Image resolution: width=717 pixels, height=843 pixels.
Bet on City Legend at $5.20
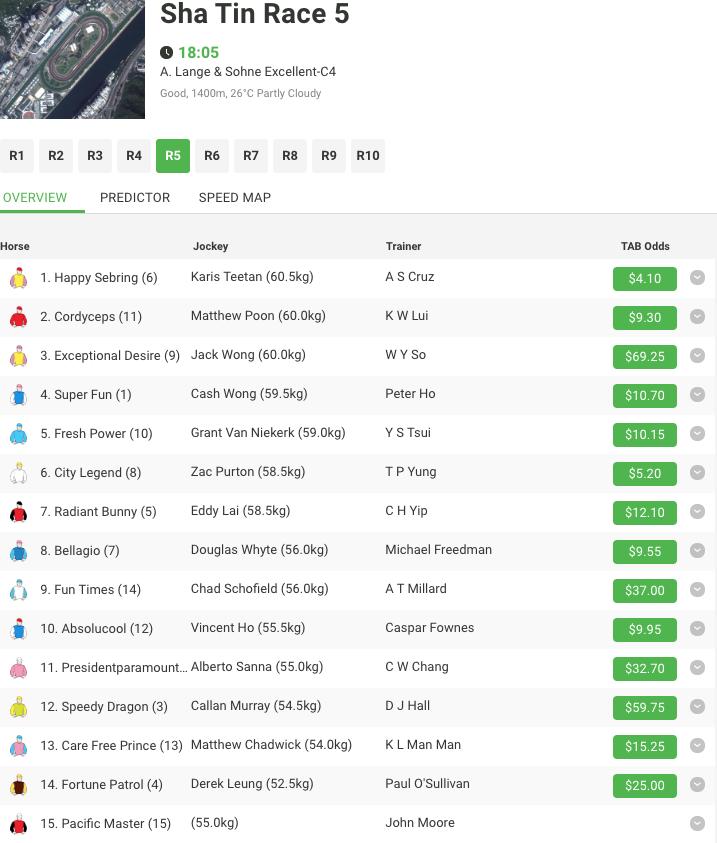[x=644, y=474]
